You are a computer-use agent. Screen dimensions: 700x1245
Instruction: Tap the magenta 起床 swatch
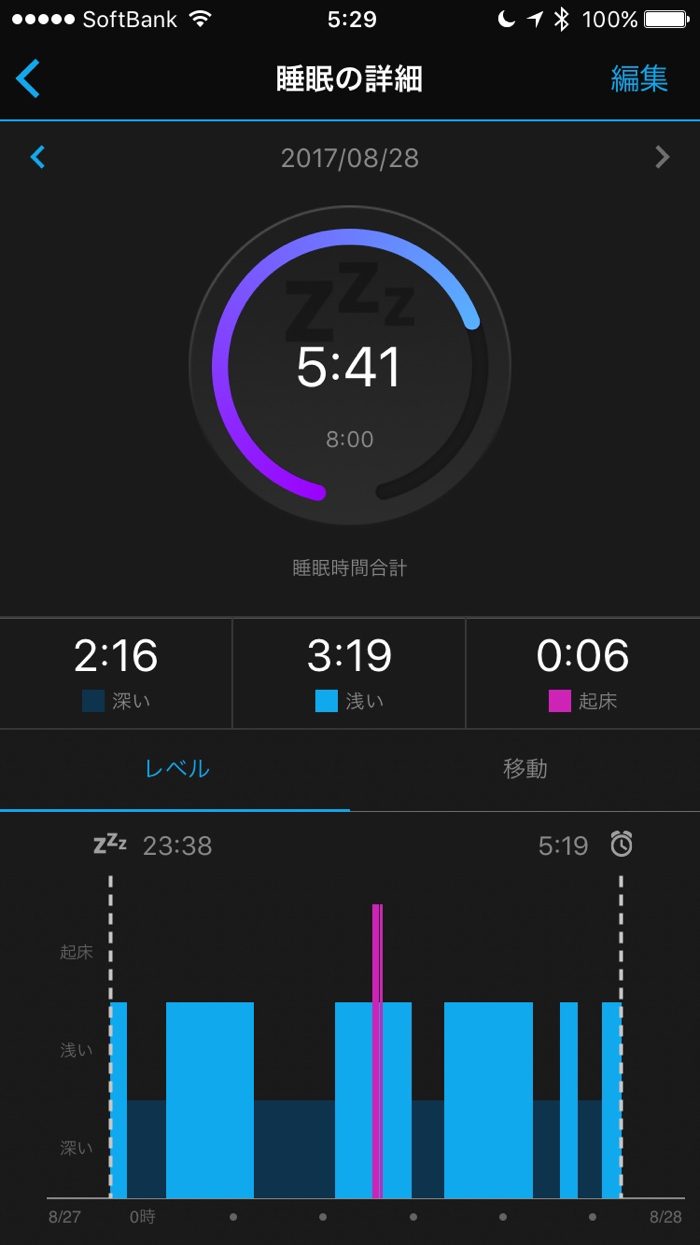(x=559, y=701)
